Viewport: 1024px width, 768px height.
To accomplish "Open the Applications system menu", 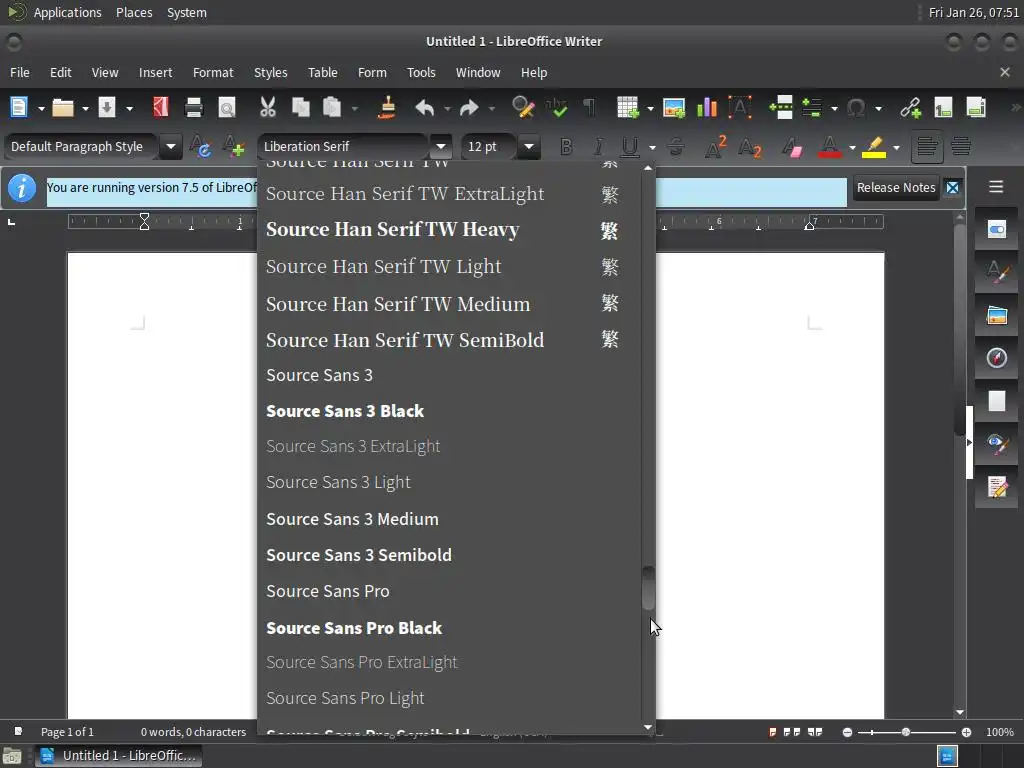I will click(67, 12).
